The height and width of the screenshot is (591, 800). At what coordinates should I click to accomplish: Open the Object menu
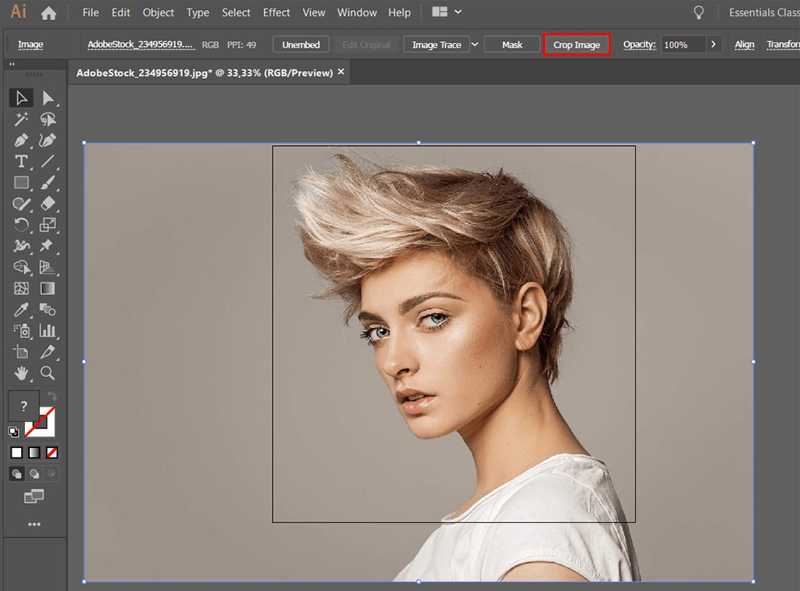[x=157, y=13]
